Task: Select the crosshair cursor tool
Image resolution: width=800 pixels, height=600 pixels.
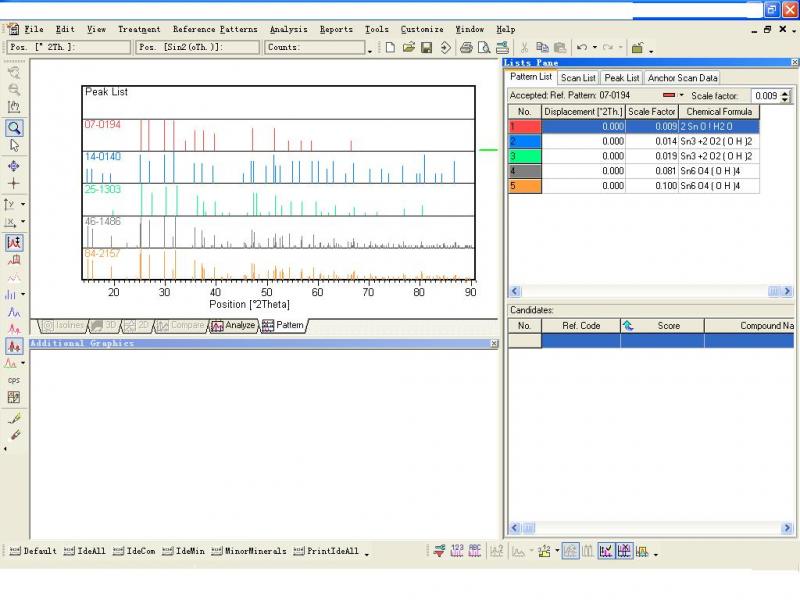Action: point(14,184)
